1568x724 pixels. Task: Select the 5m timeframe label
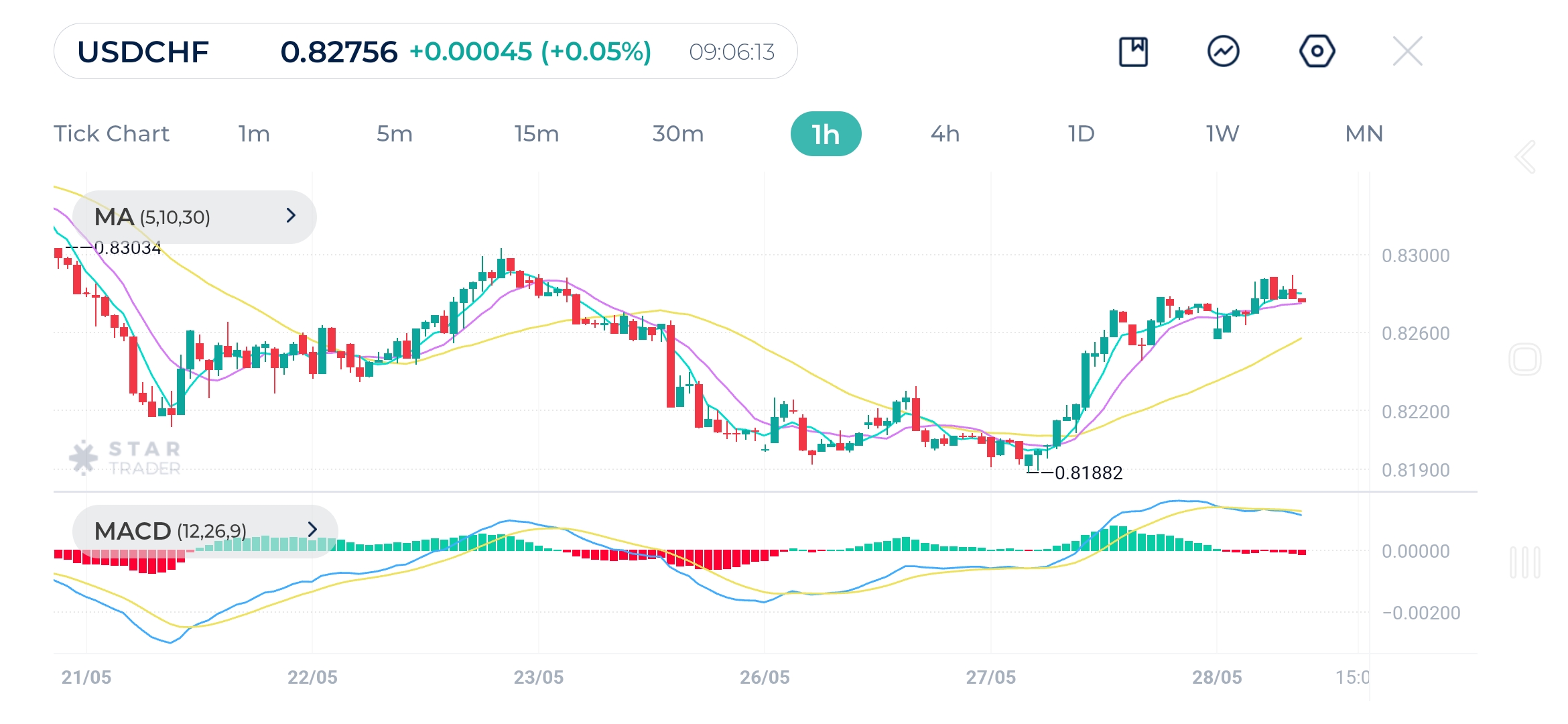395,133
